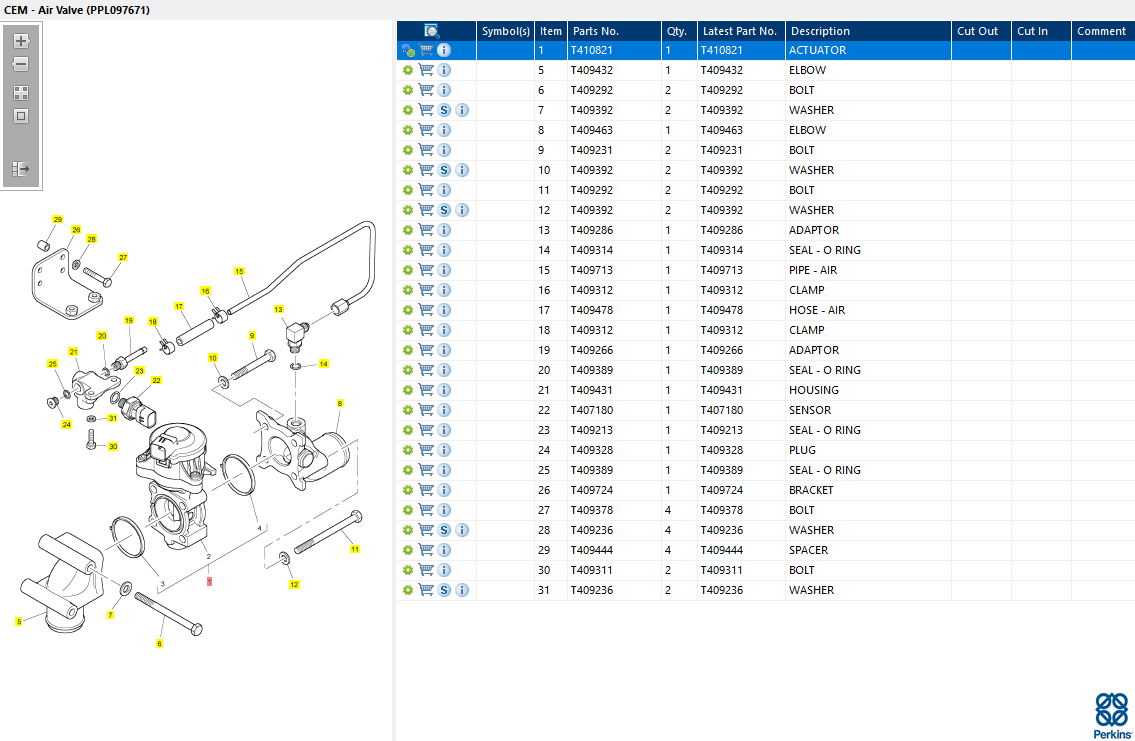Add HOSE - AIR T409478 to cart

point(426,310)
